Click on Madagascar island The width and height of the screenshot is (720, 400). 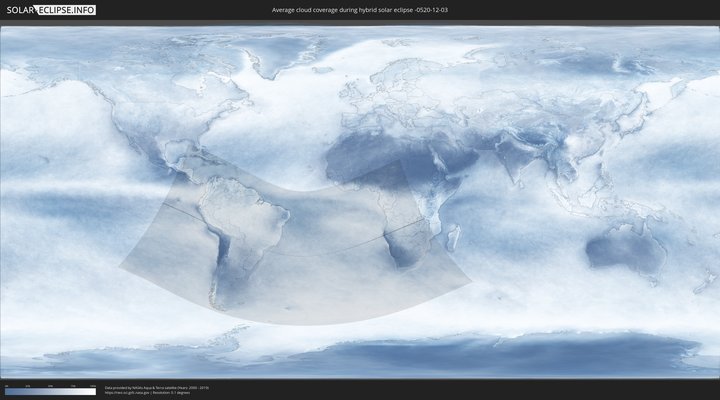tap(453, 238)
